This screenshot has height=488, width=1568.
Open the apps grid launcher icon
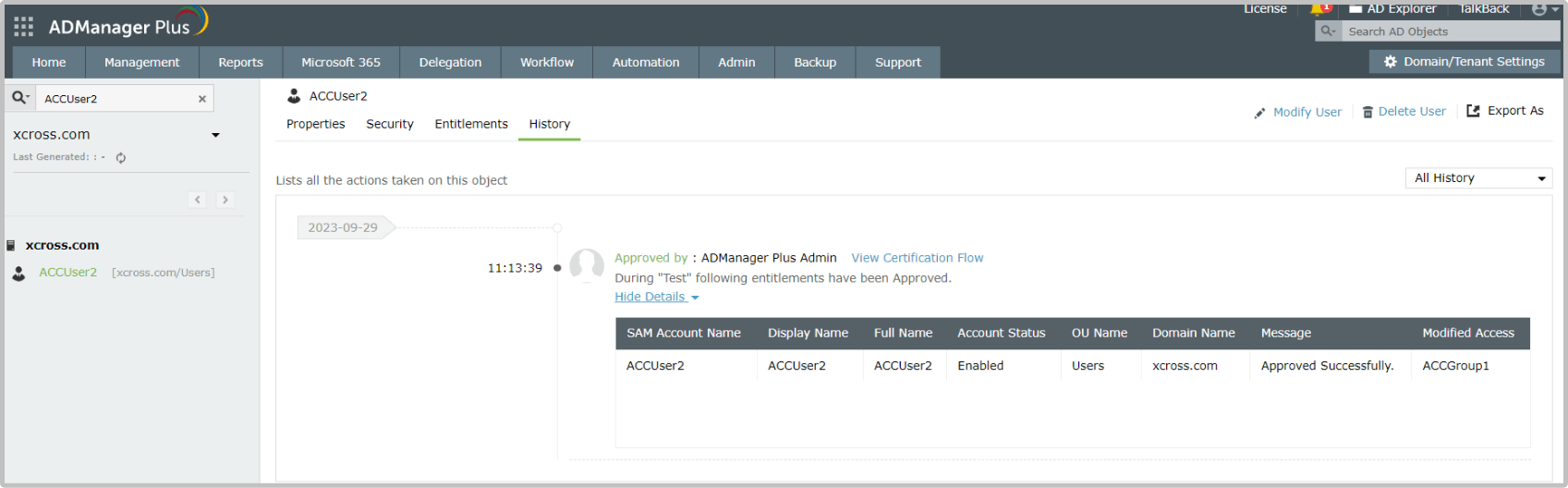coord(24,27)
